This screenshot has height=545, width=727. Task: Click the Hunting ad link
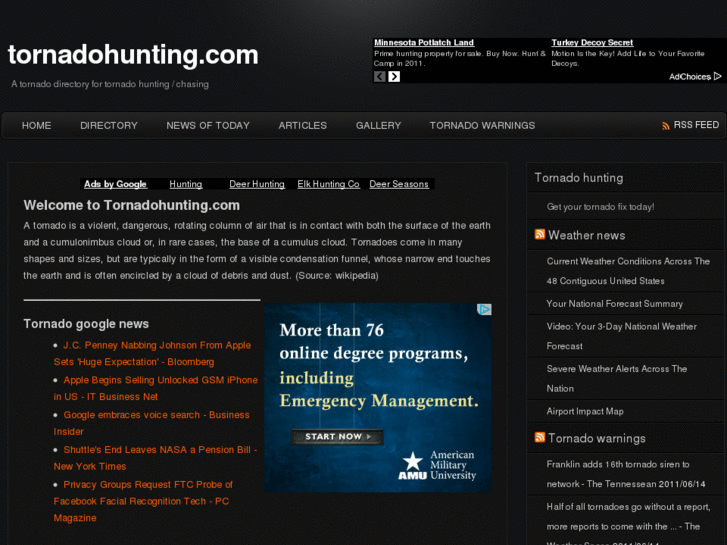[186, 184]
